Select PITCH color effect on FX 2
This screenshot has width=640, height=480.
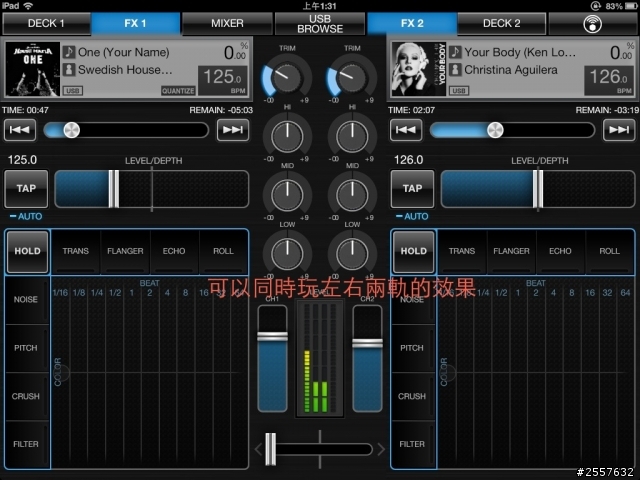[x=412, y=348]
